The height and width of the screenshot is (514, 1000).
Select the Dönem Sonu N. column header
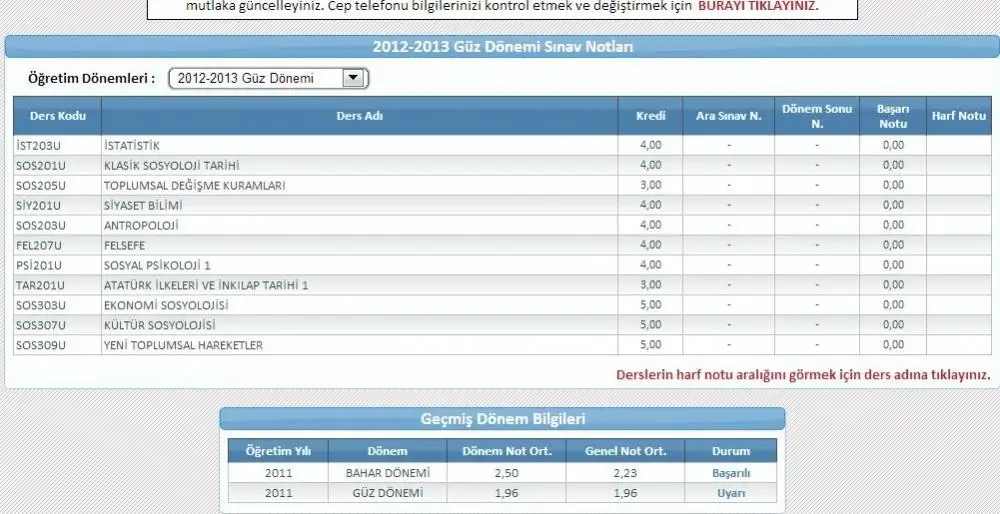817,116
